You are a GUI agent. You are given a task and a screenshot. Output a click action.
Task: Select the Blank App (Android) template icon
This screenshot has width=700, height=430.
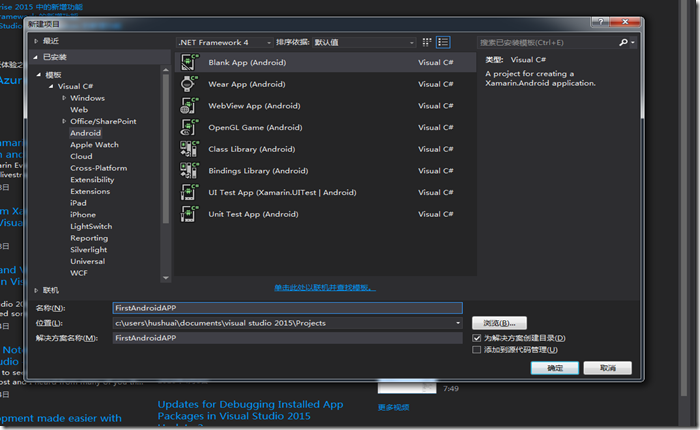(x=189, y=63)
